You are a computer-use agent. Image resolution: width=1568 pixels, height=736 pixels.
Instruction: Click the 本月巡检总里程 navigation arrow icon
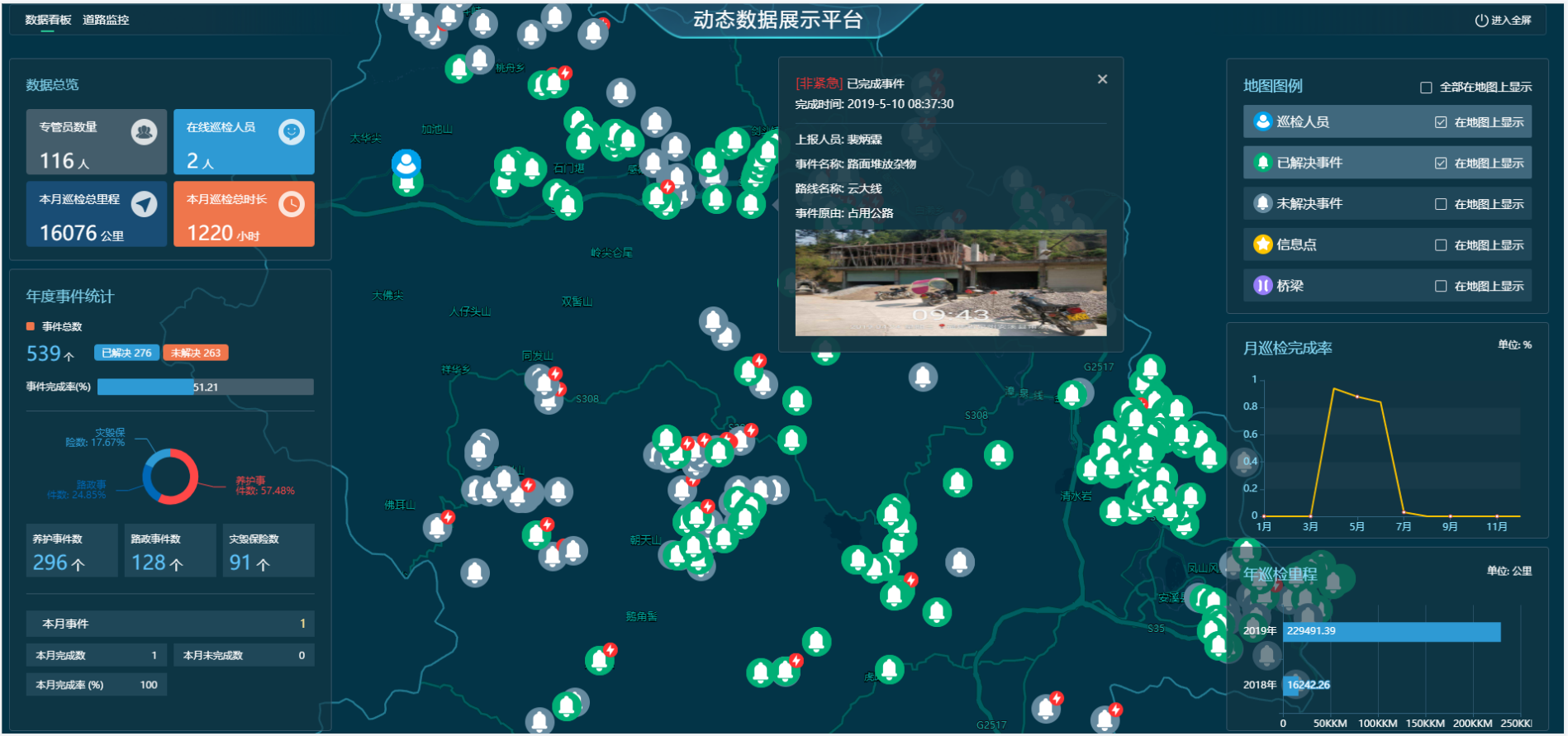tap(144, 204)
